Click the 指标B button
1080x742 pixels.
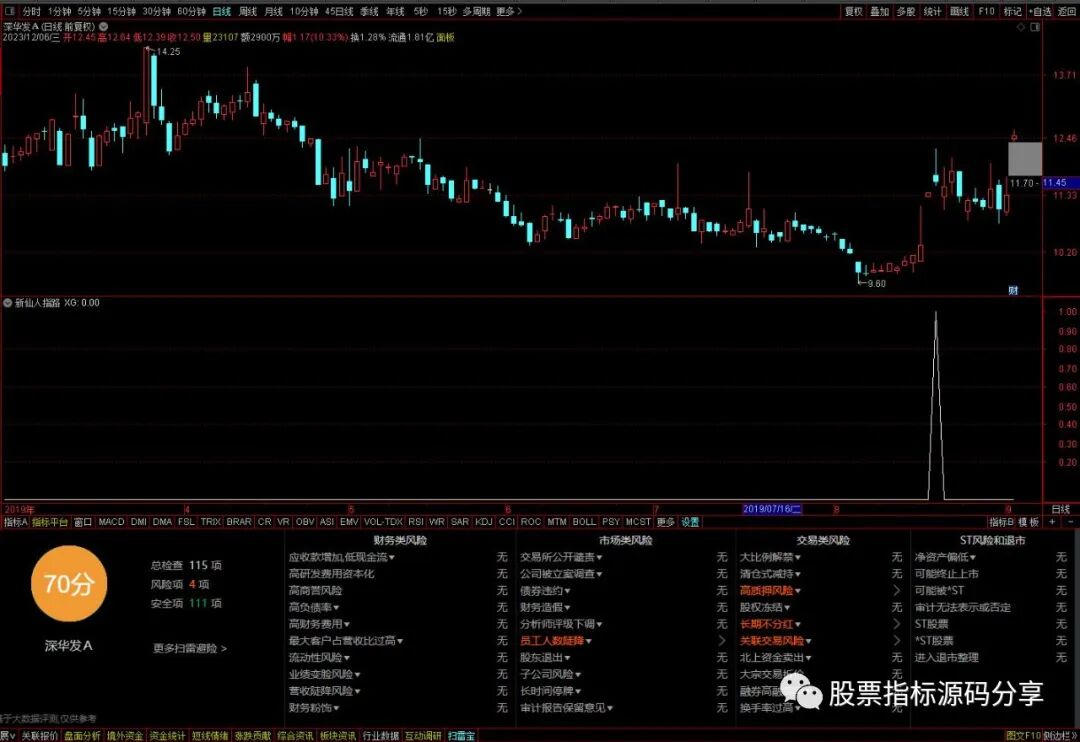coord(1001,522)
